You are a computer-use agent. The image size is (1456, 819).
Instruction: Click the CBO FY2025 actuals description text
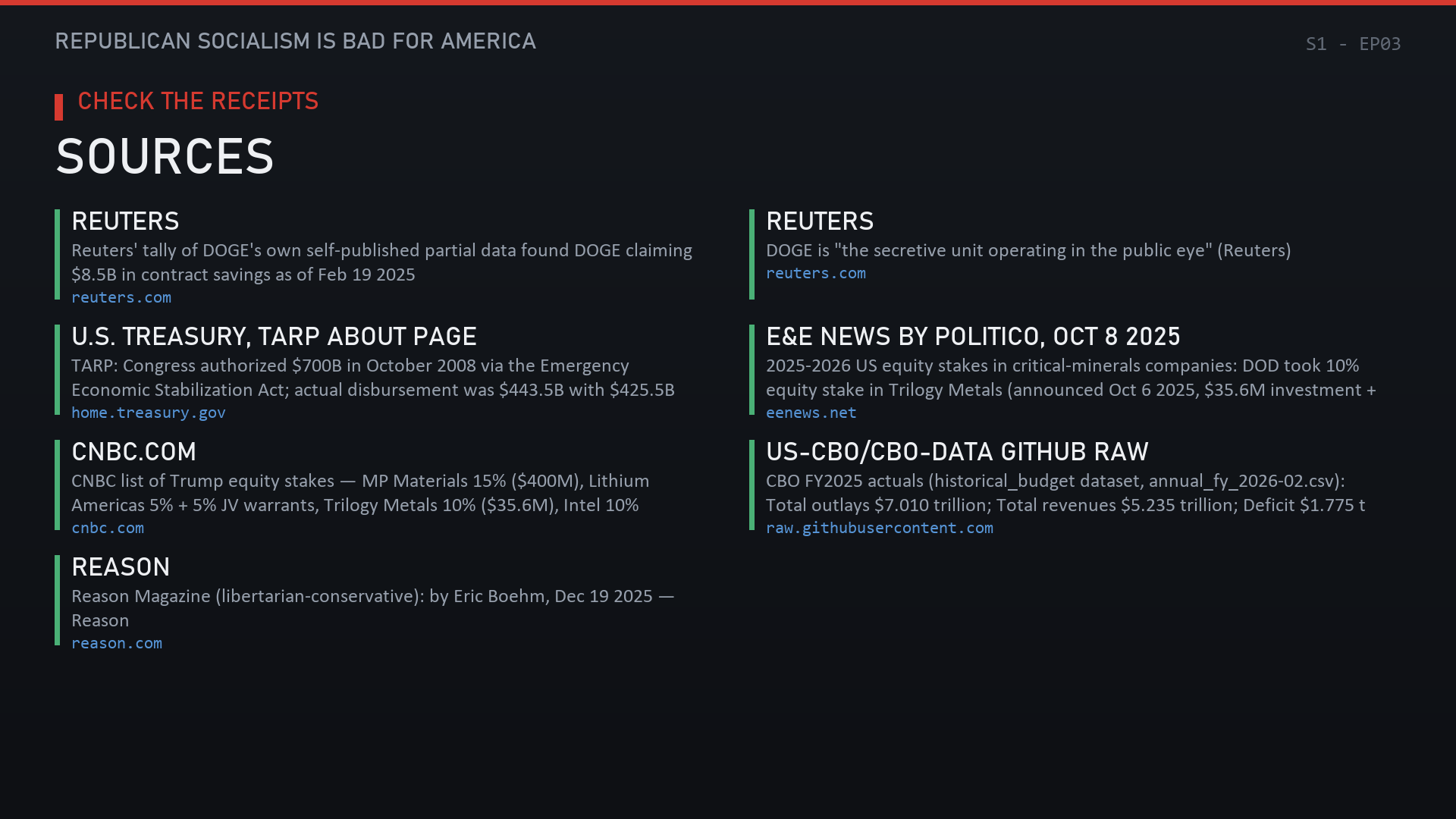pyautogui.click(x=1065, y=493)
